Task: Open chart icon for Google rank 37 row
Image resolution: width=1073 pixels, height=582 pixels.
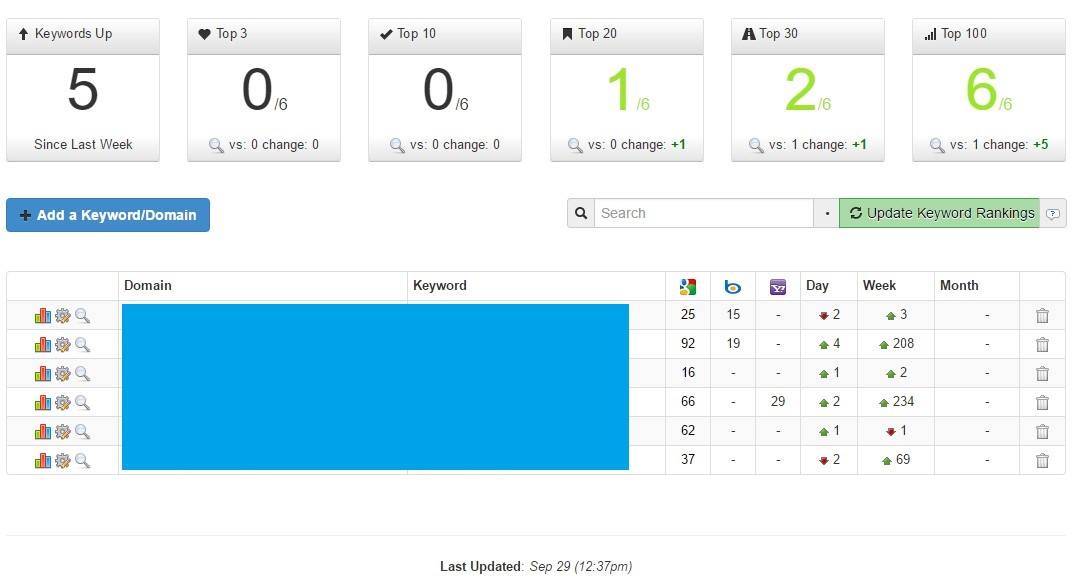Action: (42, 460)
